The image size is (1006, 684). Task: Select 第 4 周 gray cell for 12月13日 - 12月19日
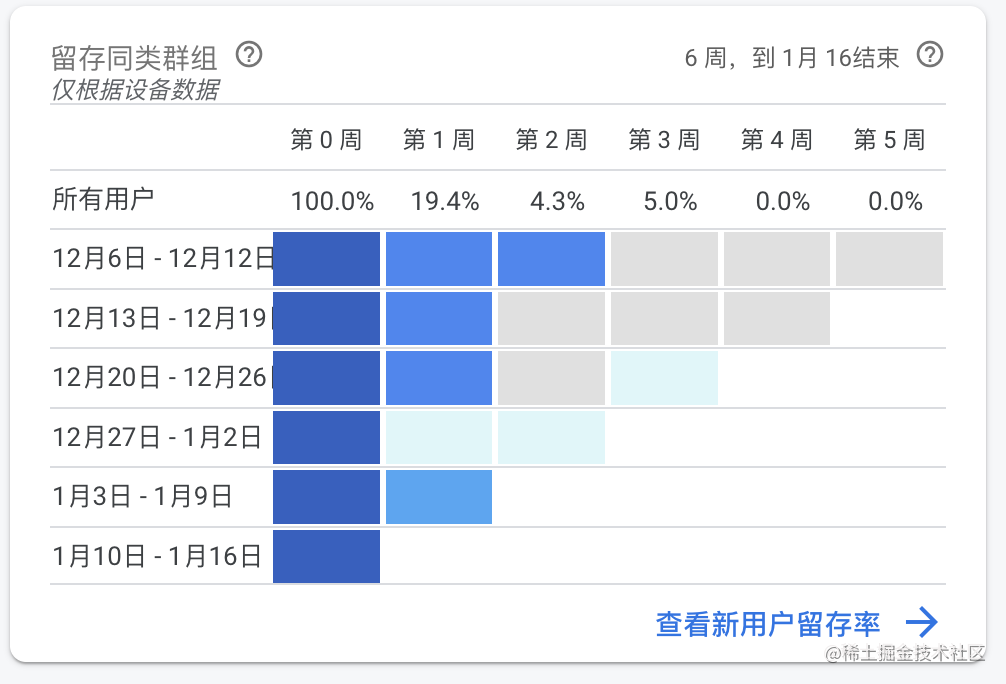[x=777, y=319]
